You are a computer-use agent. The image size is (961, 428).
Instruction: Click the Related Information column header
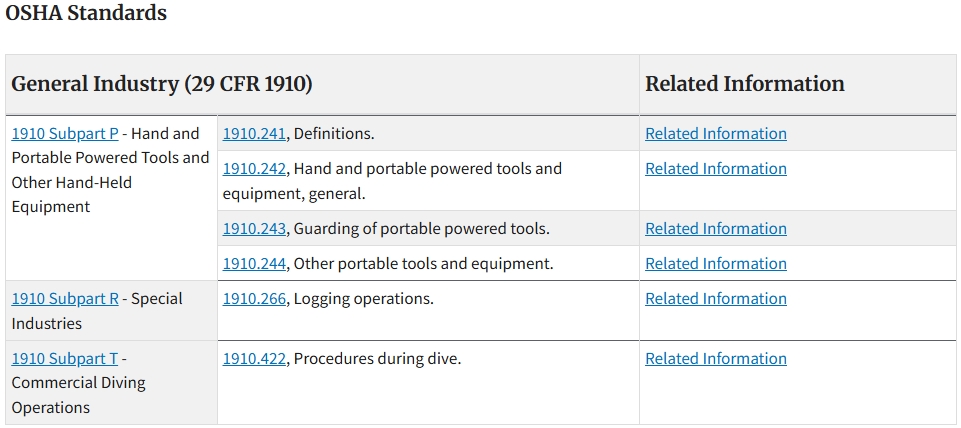point(744,85)
